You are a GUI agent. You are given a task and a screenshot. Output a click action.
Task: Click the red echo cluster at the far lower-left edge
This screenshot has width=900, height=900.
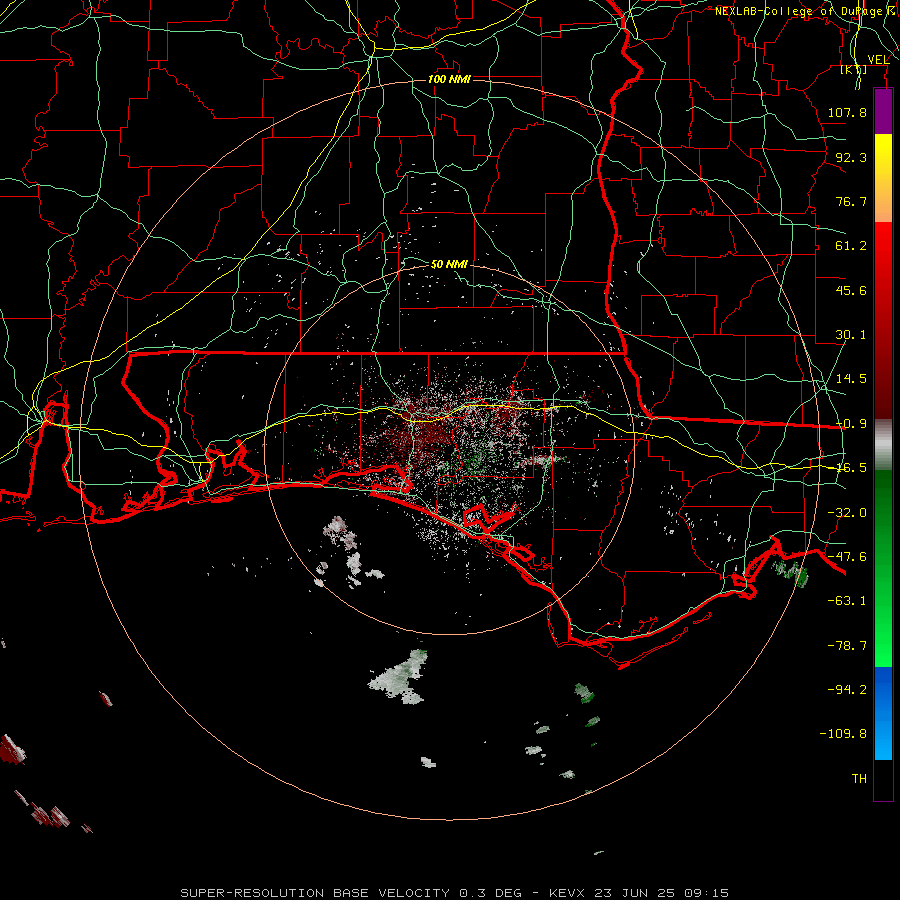11,748
